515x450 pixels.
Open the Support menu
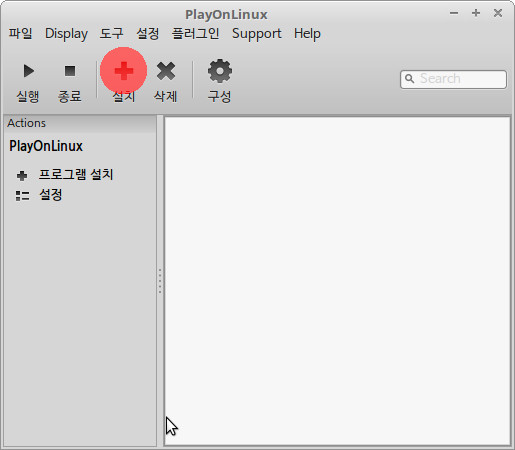[x=257, y=34]
